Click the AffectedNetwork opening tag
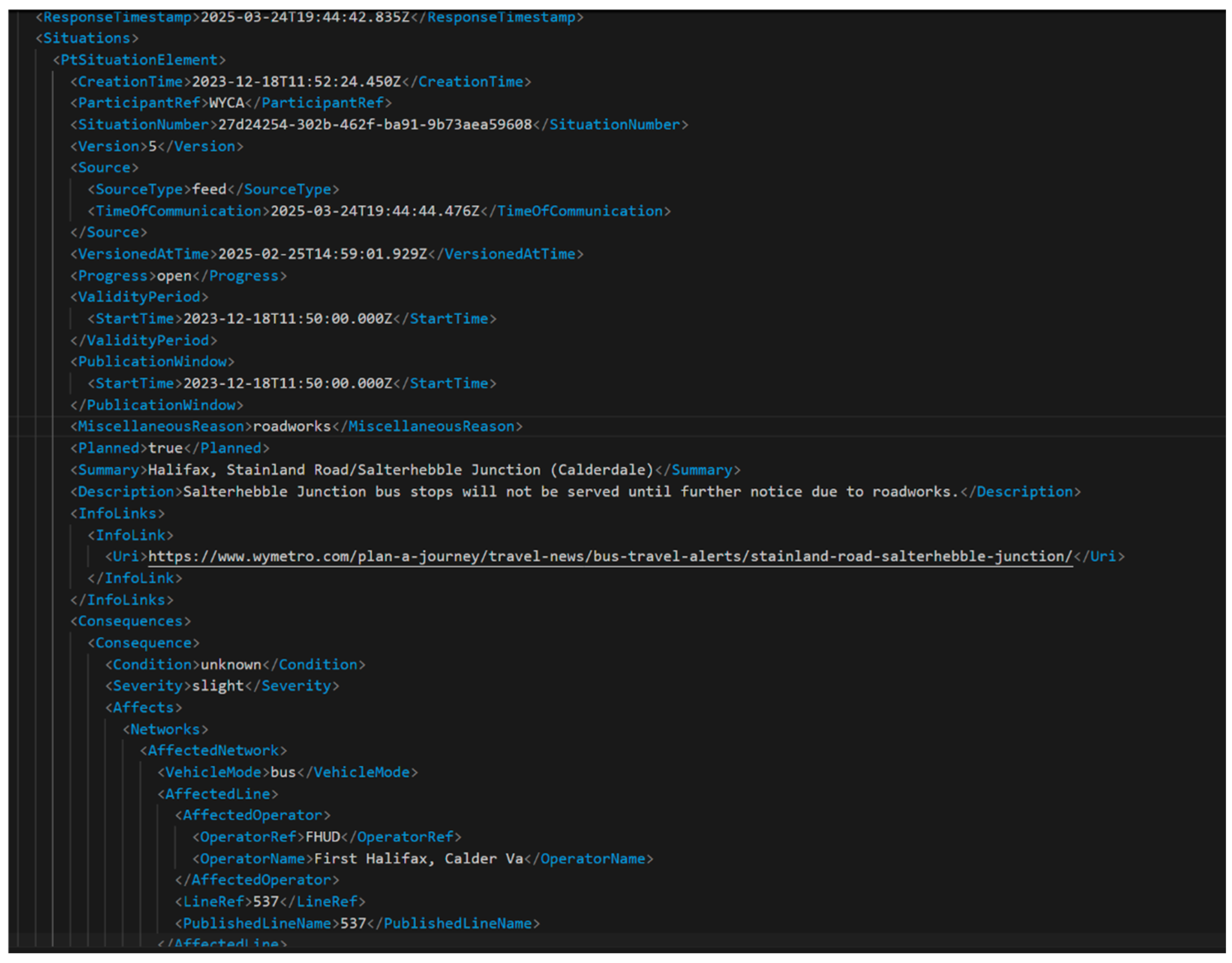 tap(213, 751)
